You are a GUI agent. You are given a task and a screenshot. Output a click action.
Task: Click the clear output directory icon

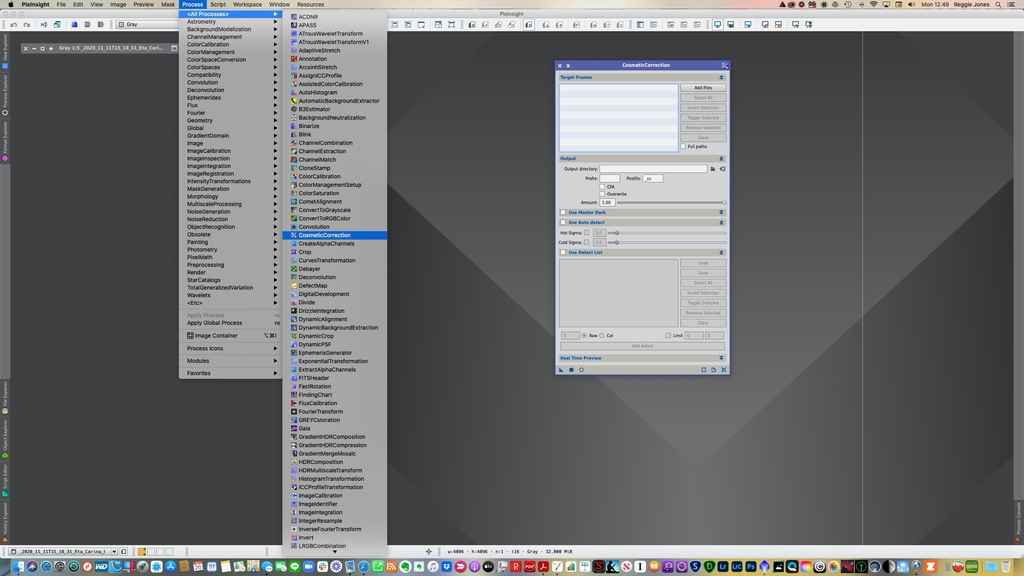[722, 168]
